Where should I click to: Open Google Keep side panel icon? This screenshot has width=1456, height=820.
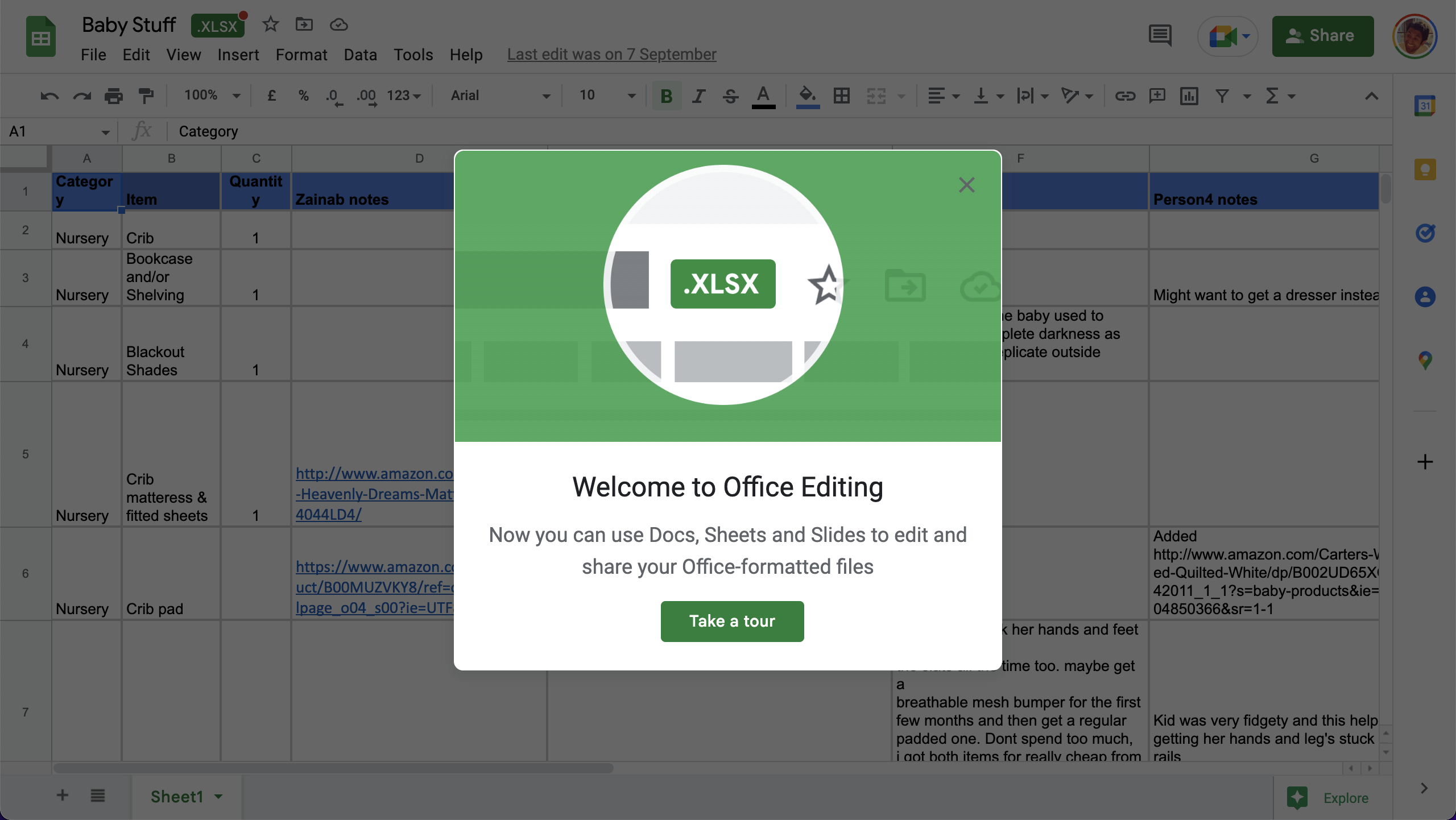pos(1425,169)
